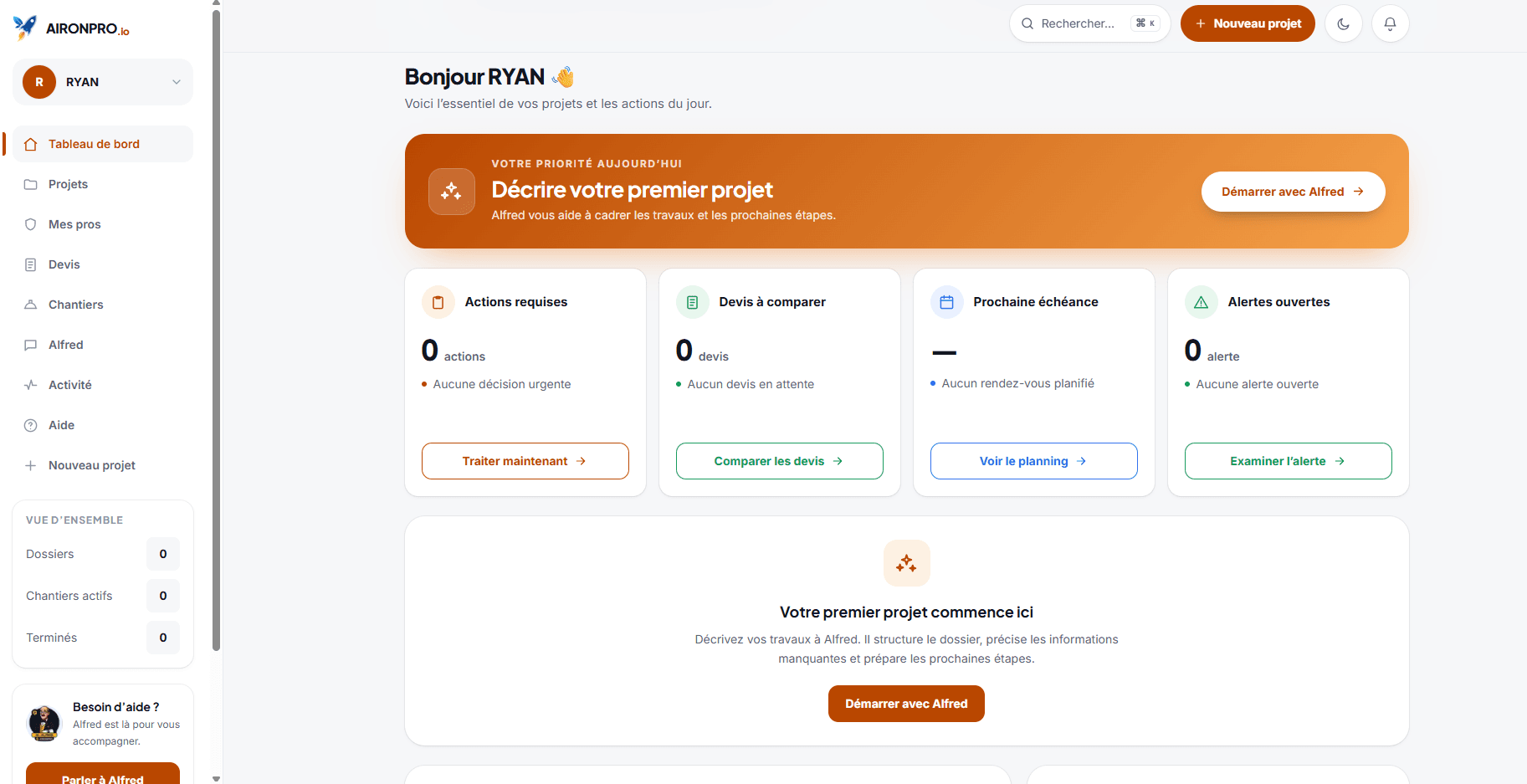Click the waving hand emoji after Bonjour RYAN

[564, 77]
